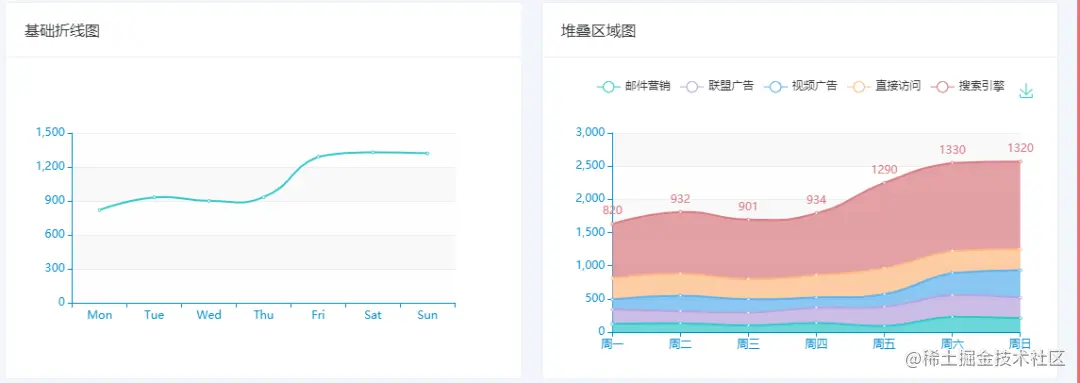The width and height of the screenshot is (1080, 383).
Task: Click the 周五 axis label
Action: [884, 343]
